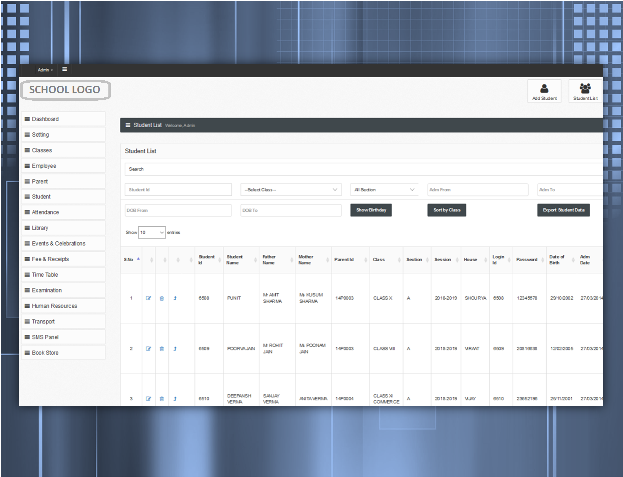This screenshot has height=477, width=623.
Task: Sort table by Mother Name column
Action: click(x=313, y=260)
